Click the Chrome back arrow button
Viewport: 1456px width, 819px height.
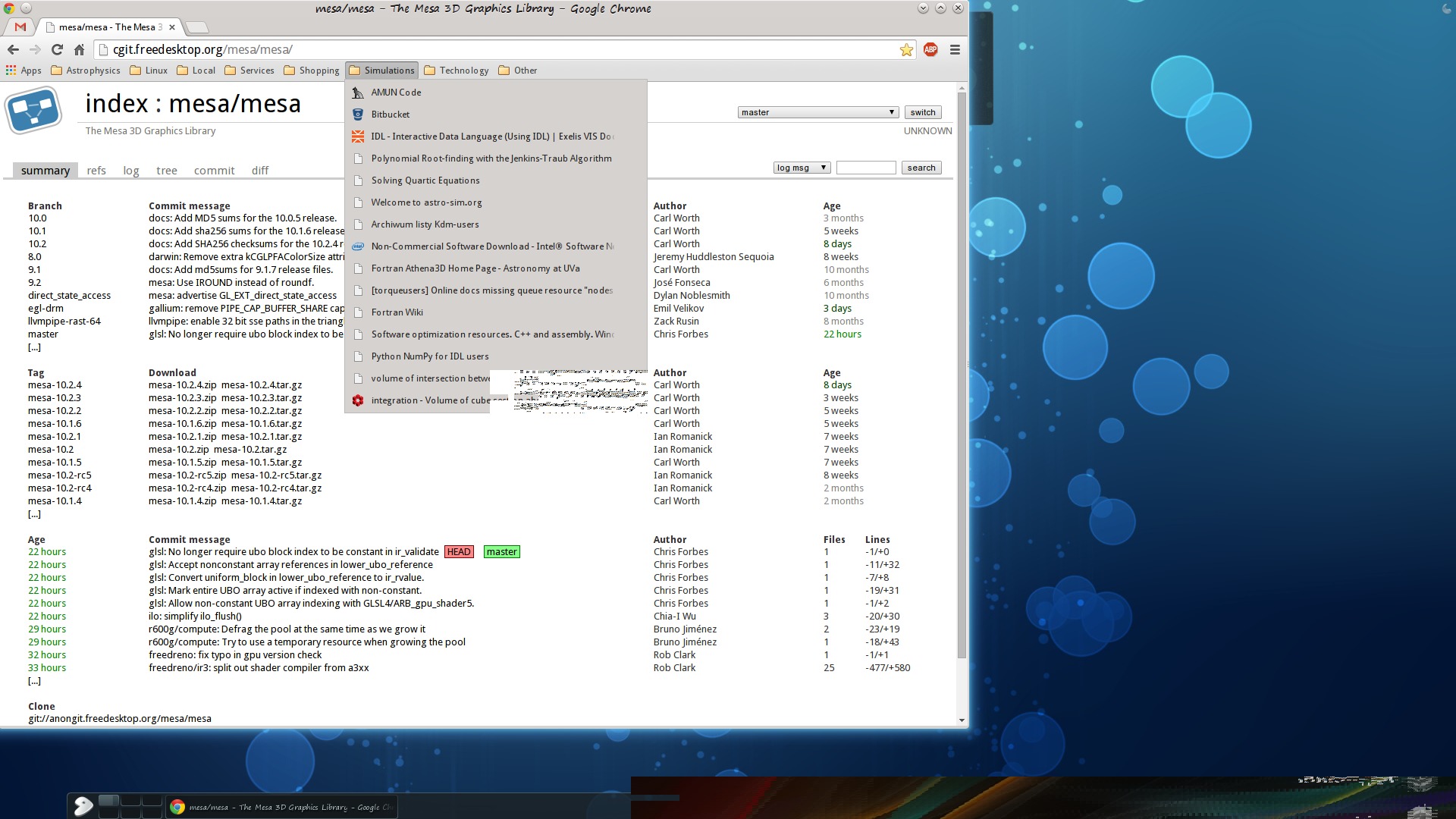13,49
